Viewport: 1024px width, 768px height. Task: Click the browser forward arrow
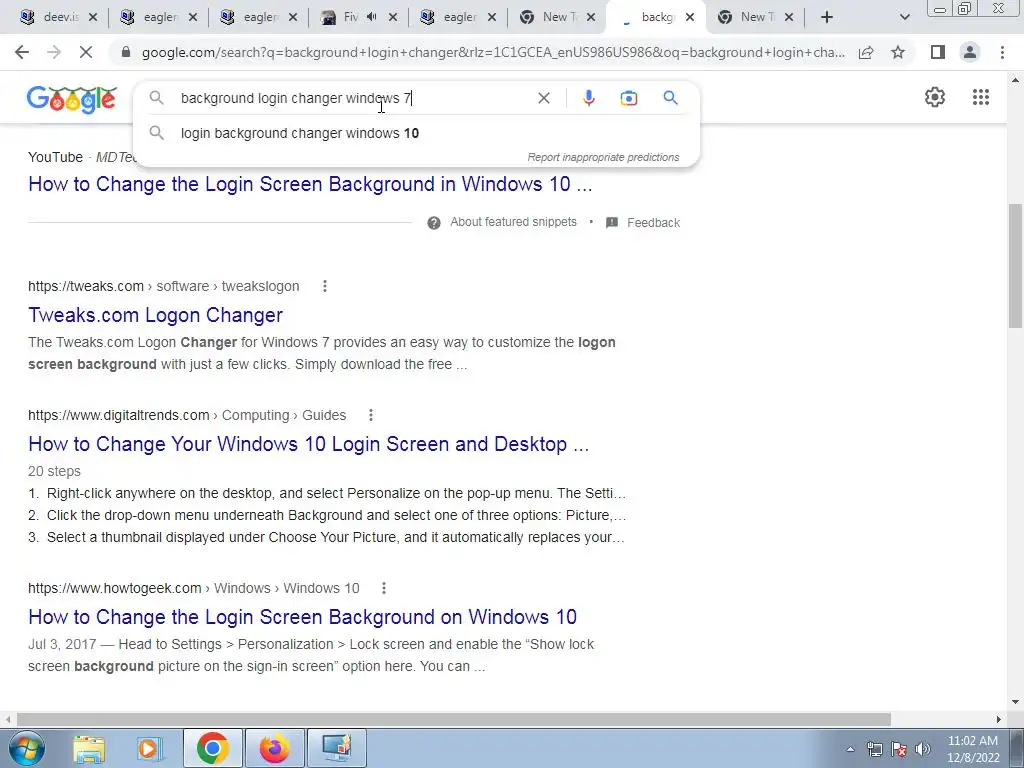point(54,52)
